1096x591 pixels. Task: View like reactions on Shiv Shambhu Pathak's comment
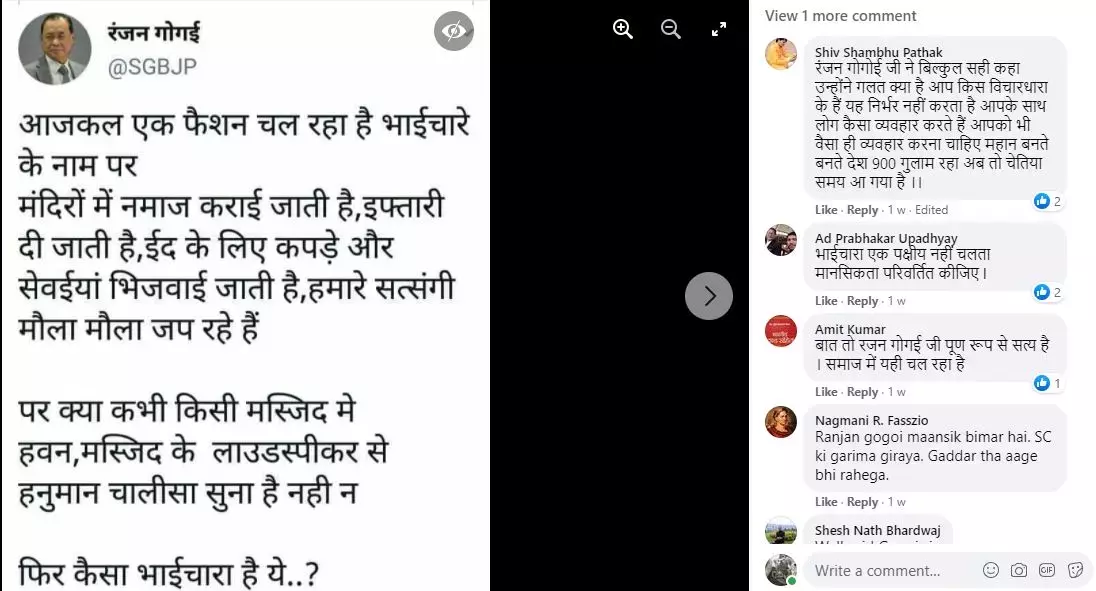[1048, 201]
